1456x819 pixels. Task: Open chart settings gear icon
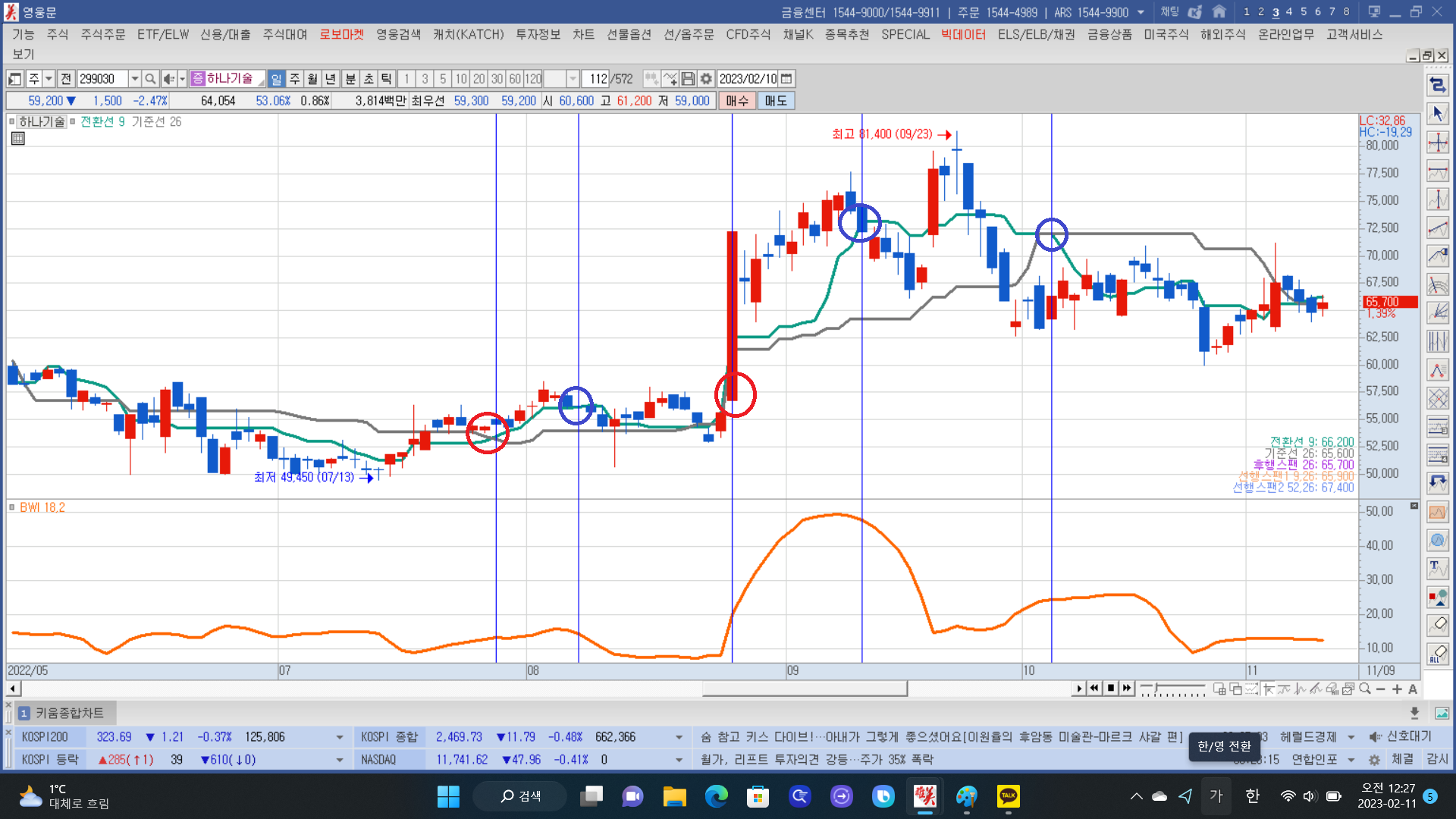(x=706, y=79)
